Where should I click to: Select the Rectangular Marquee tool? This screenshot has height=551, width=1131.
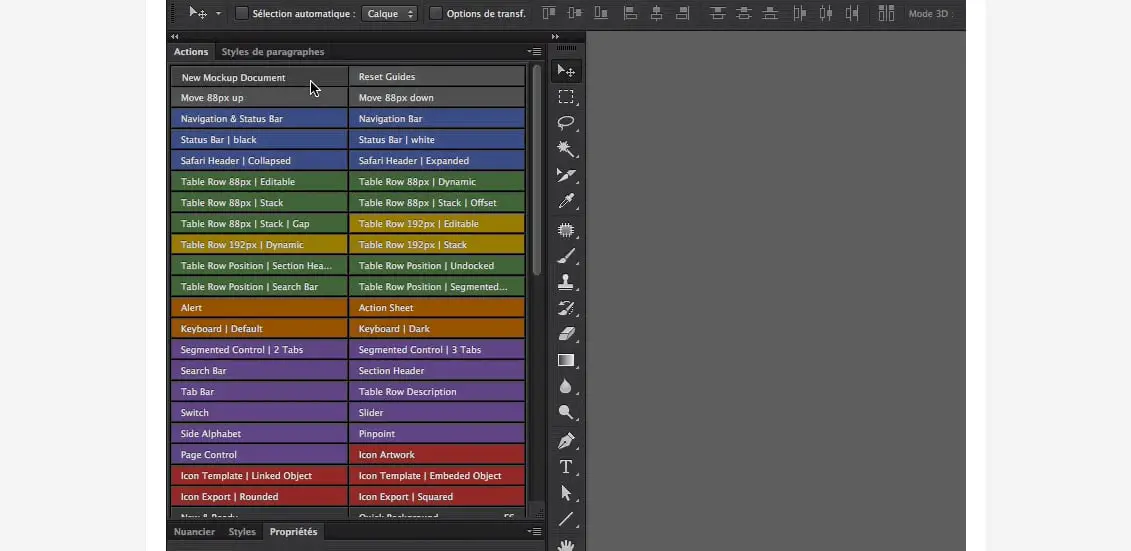[566, 97]
